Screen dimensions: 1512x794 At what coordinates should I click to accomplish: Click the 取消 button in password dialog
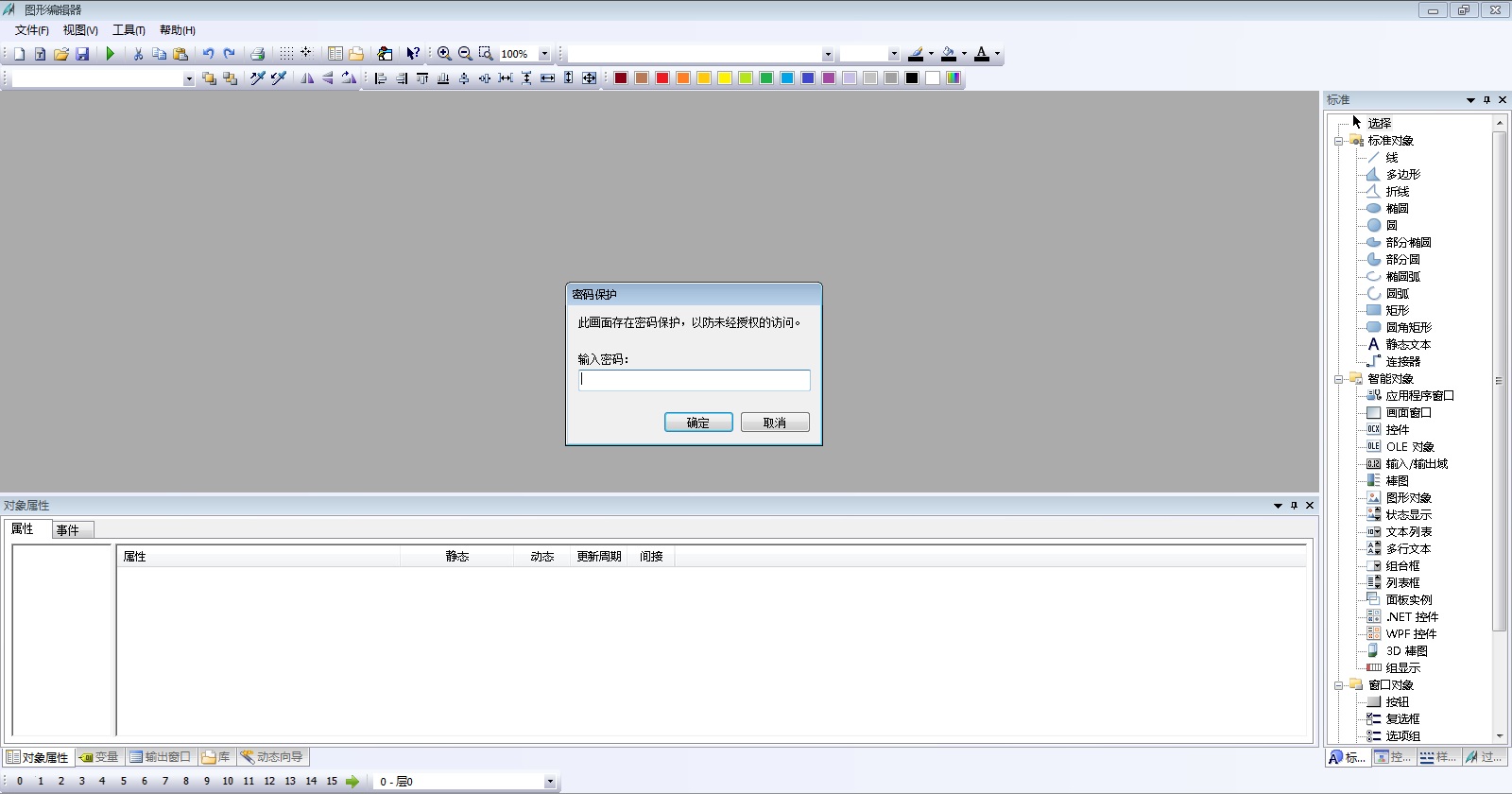click(775, 423)
